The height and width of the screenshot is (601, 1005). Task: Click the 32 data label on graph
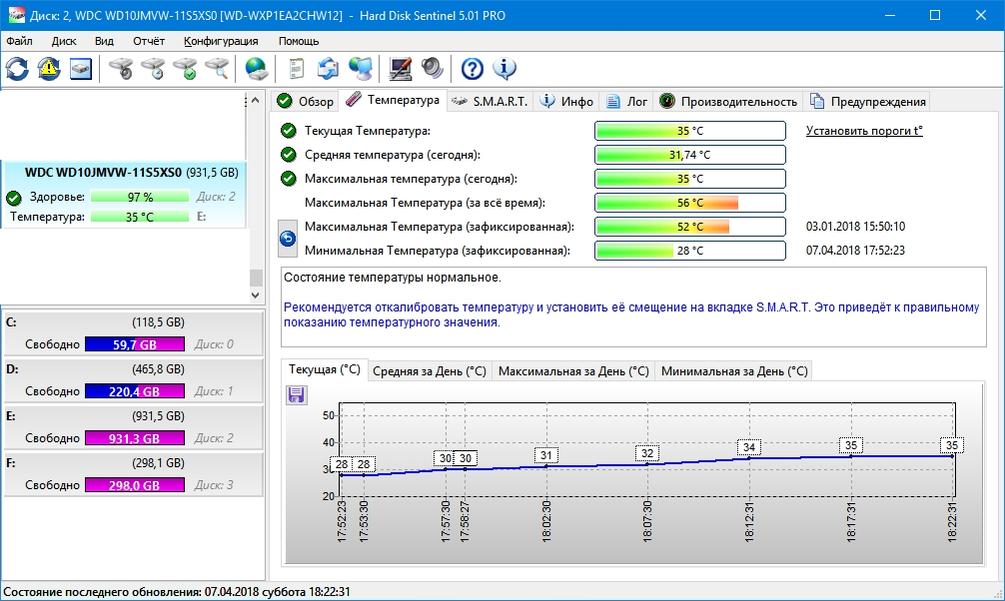[x=647, y=453]
